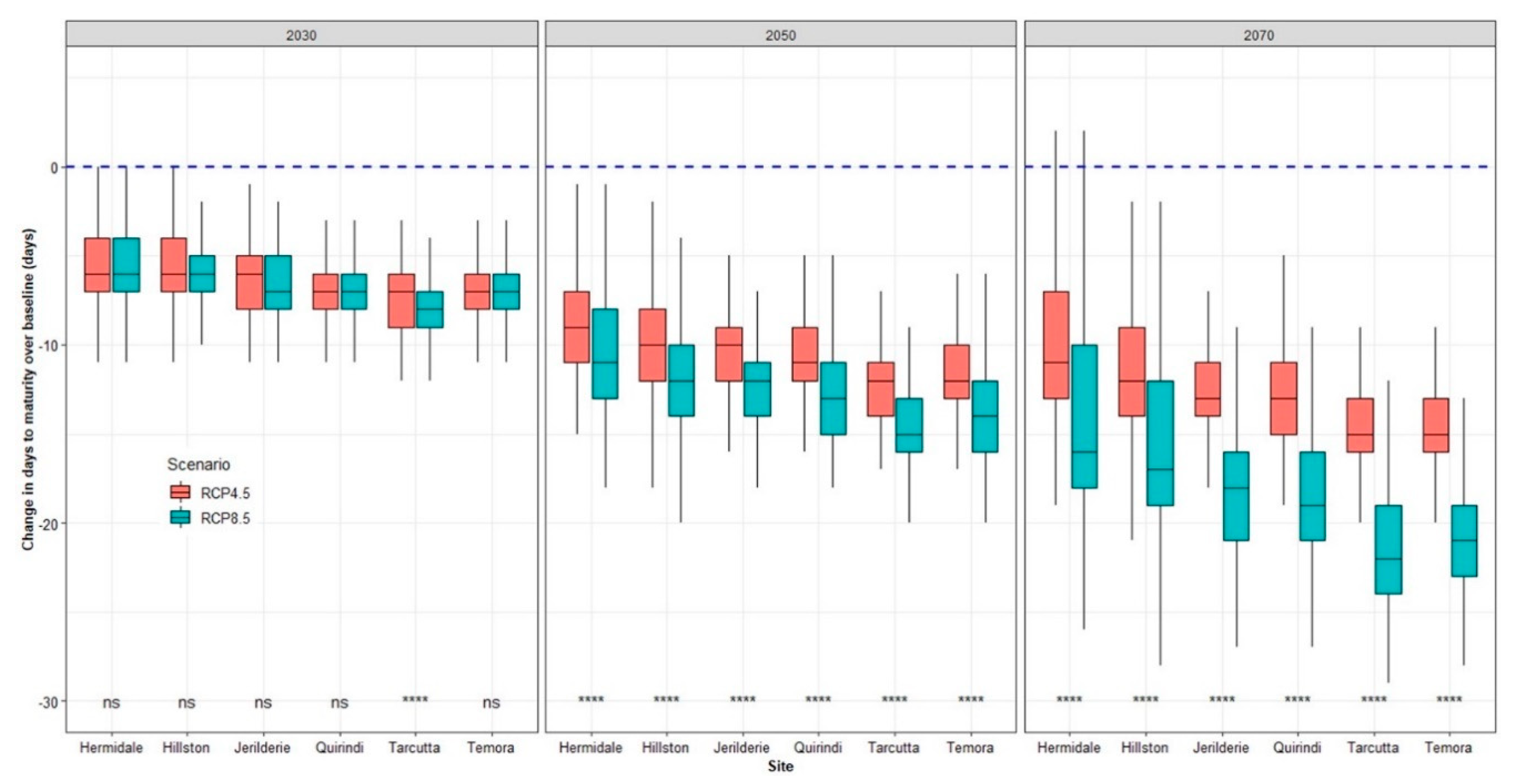
Task: Click Hermidale label in the 2030 panel
Action: click(111, 747)
